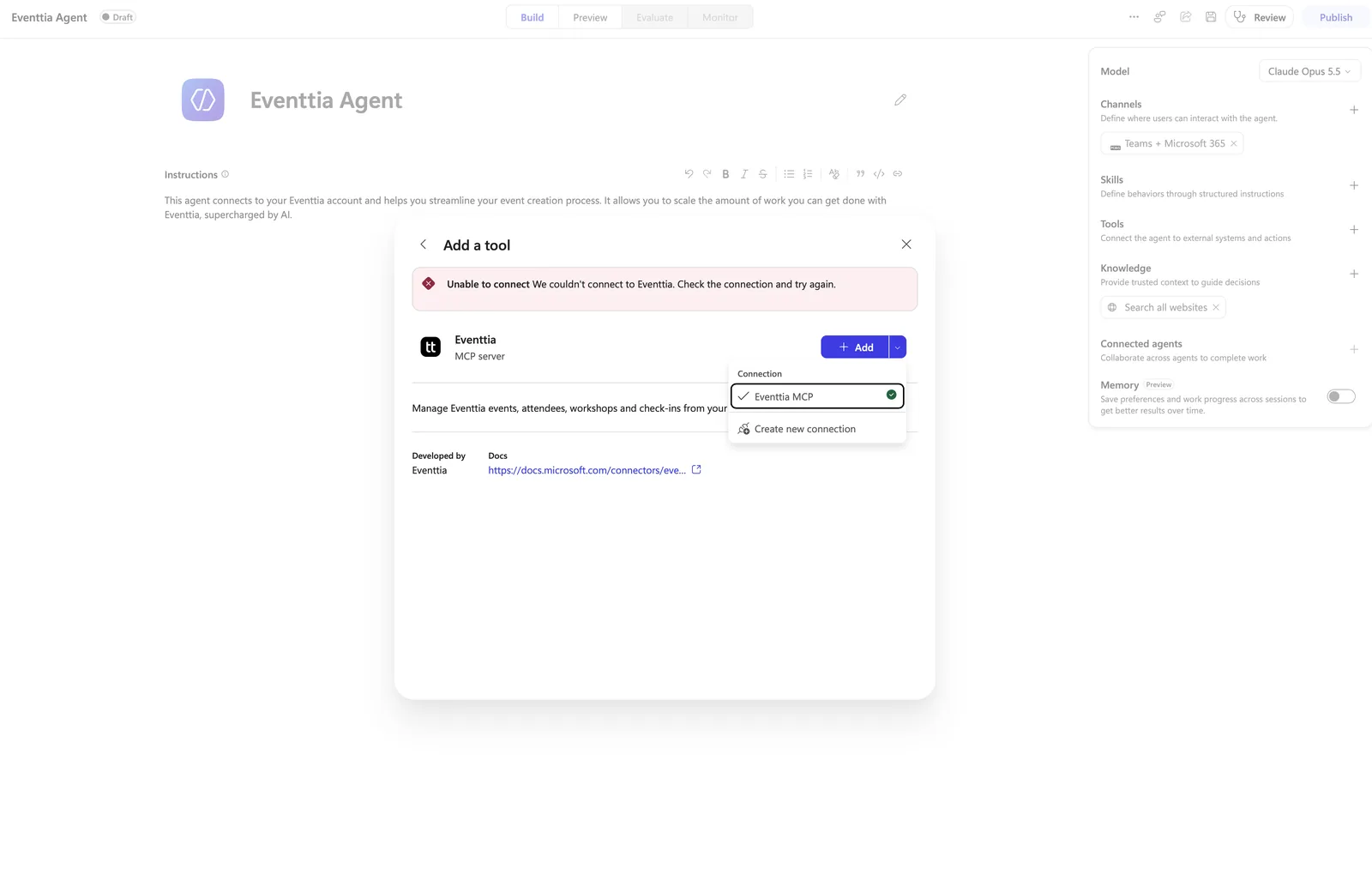Click the redo icon in Instructions toolbar
Image resolution: width=1372 pixels, height=869 pixels.
tap(707, 174)
